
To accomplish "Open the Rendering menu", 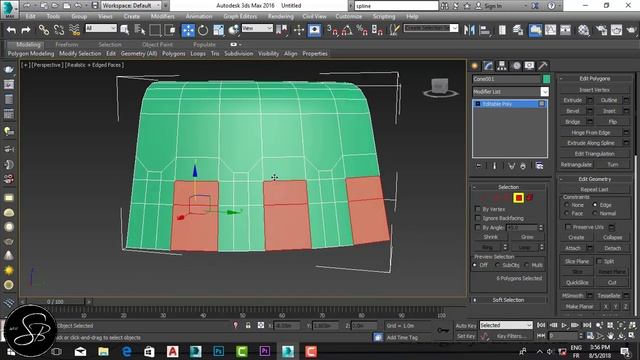I will click(280, 16).
